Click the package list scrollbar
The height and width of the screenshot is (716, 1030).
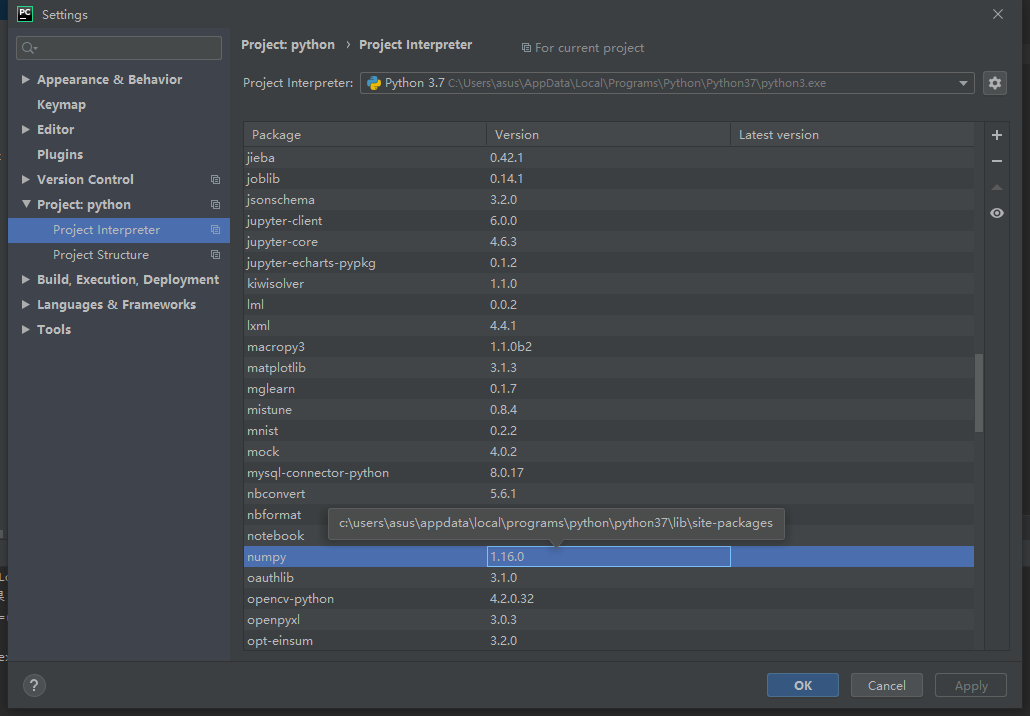point(977,395)
